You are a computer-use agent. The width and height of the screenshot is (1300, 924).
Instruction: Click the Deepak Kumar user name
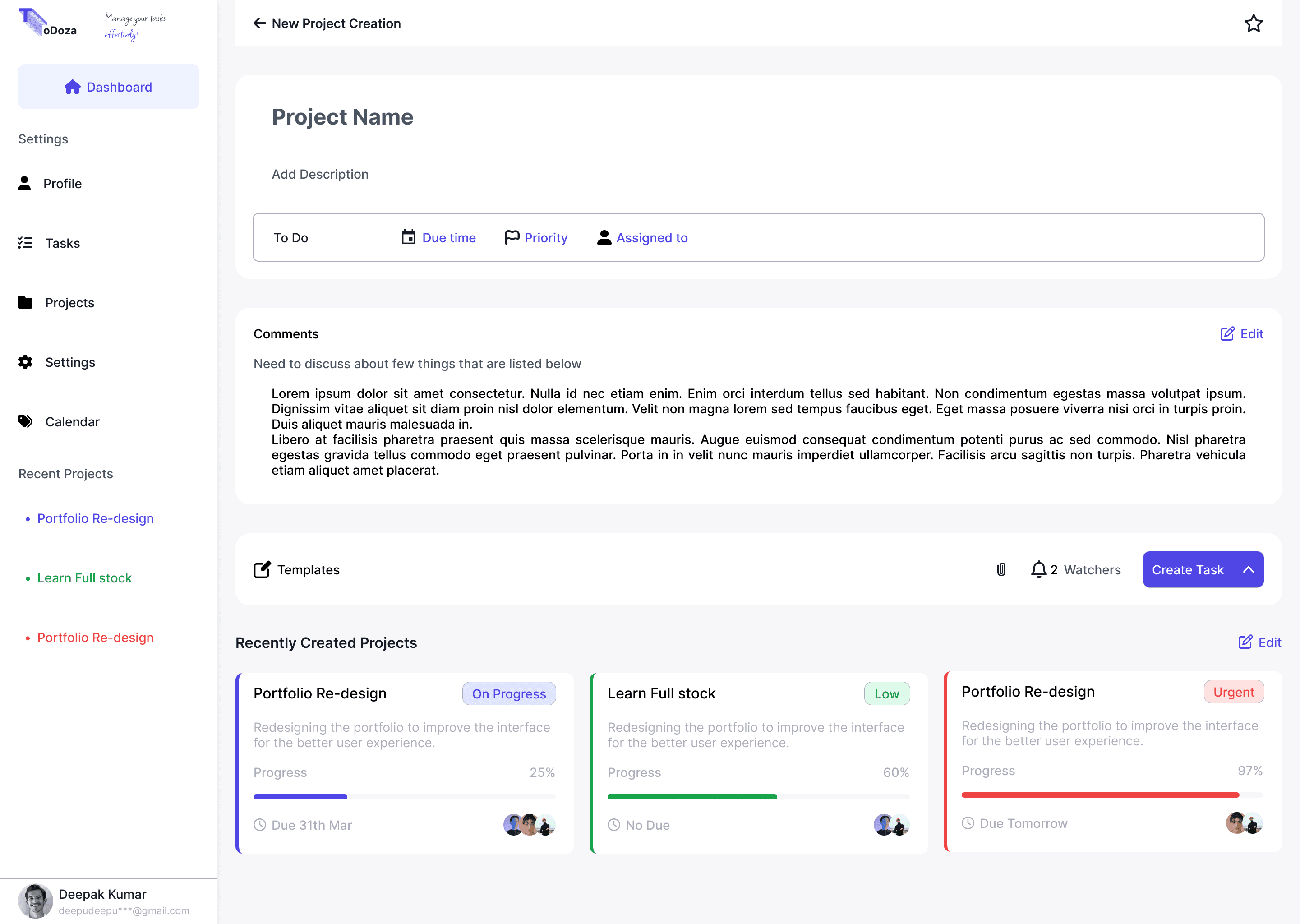[102, 894]
